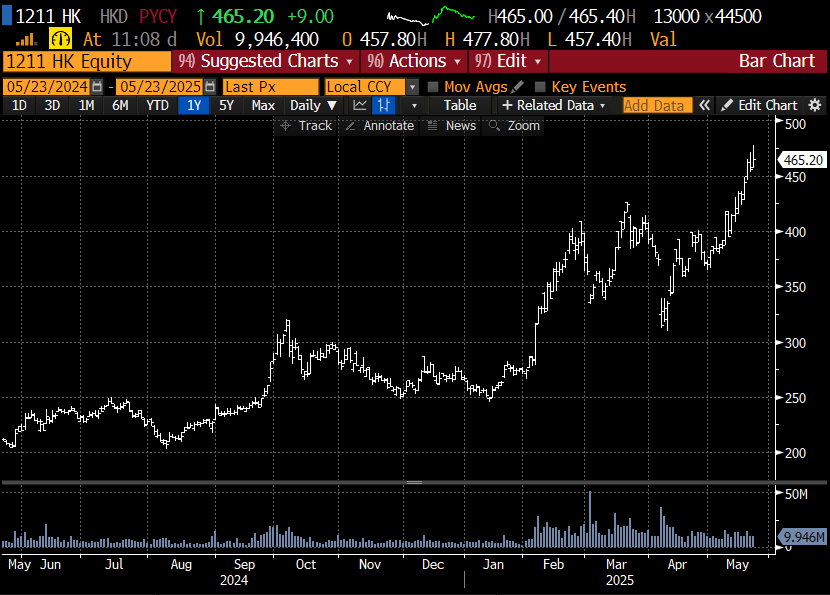Click the intraday sparkline mini chart
830x595 pixels.
point(430,16)
